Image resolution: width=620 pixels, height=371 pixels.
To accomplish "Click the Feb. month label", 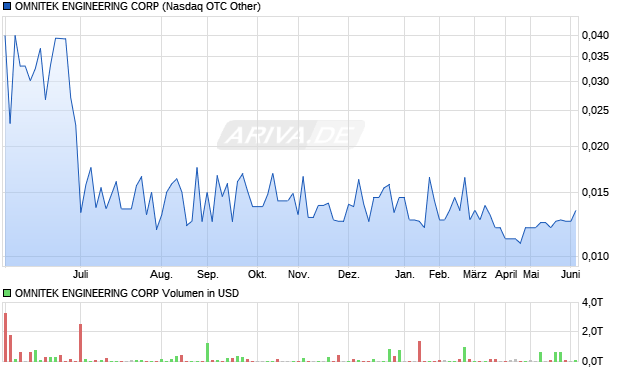I will 439,274.
